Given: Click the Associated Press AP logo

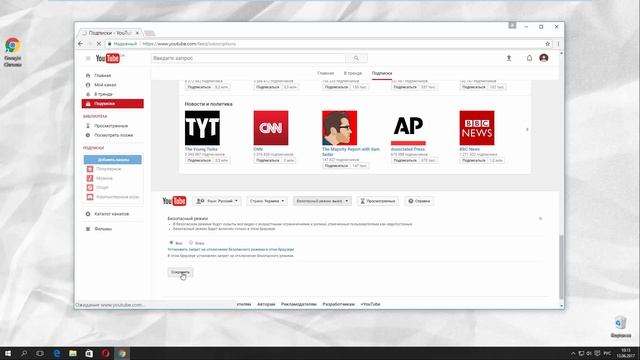Looking at the screenshot, I should [x=408, y=128].
